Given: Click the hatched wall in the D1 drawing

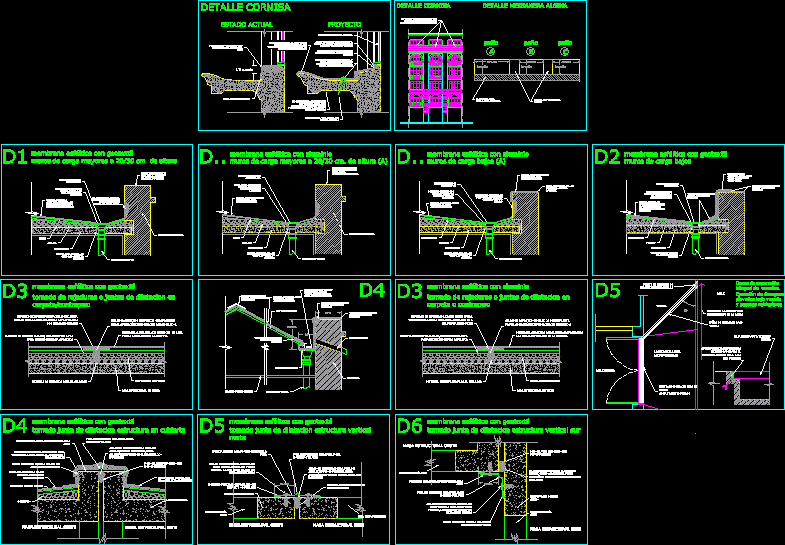Looking at the screenshot, I should coord(138,220).
